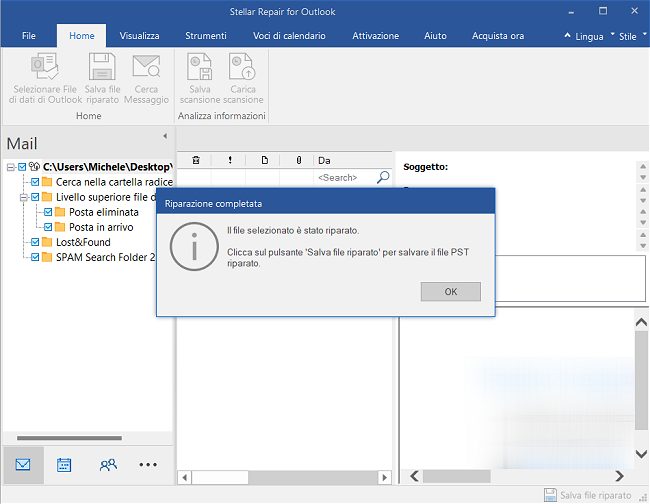Open the Strumenti tab
This screenshot has width=650, height=504.
[x=206, y=36]
